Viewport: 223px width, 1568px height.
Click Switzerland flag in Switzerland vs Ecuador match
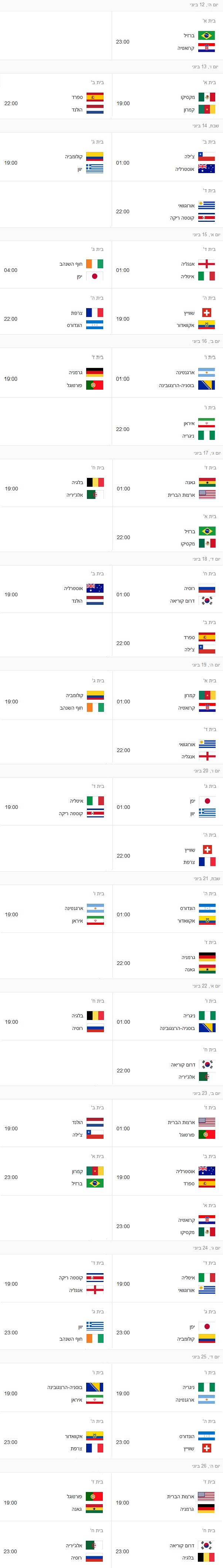pos(207,312)
